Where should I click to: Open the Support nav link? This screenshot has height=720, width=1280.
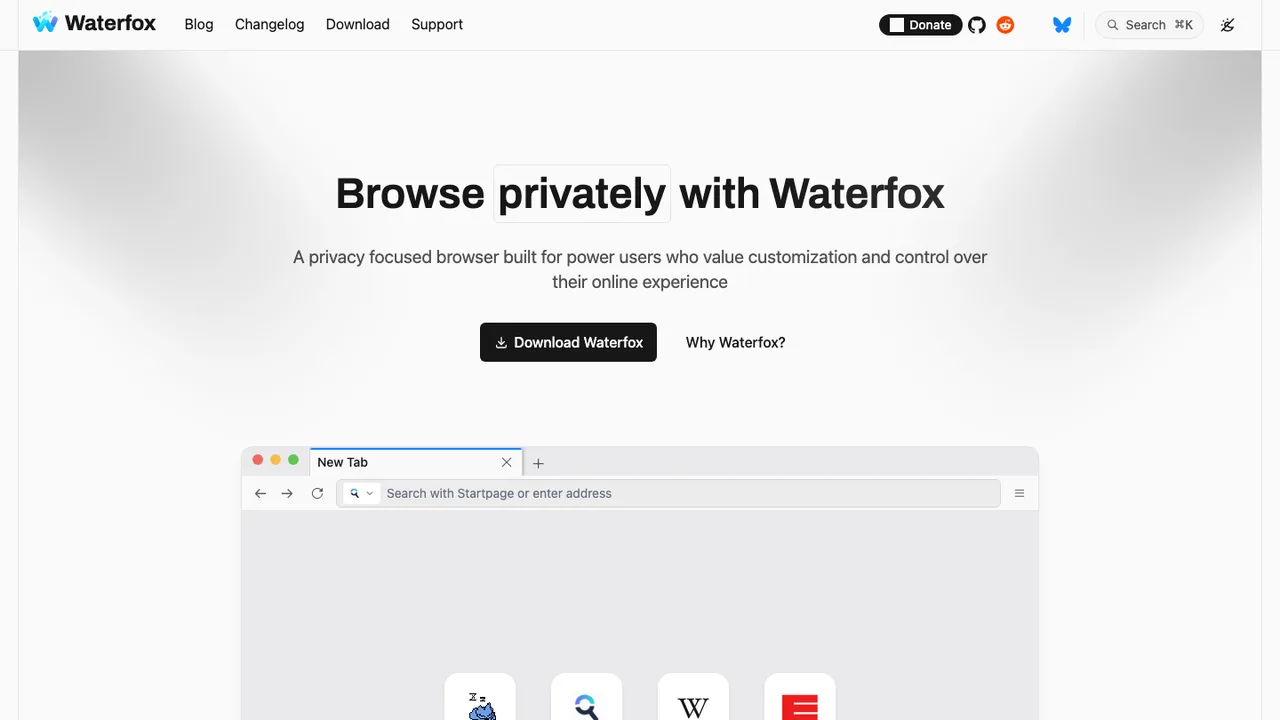pos(437,24)
